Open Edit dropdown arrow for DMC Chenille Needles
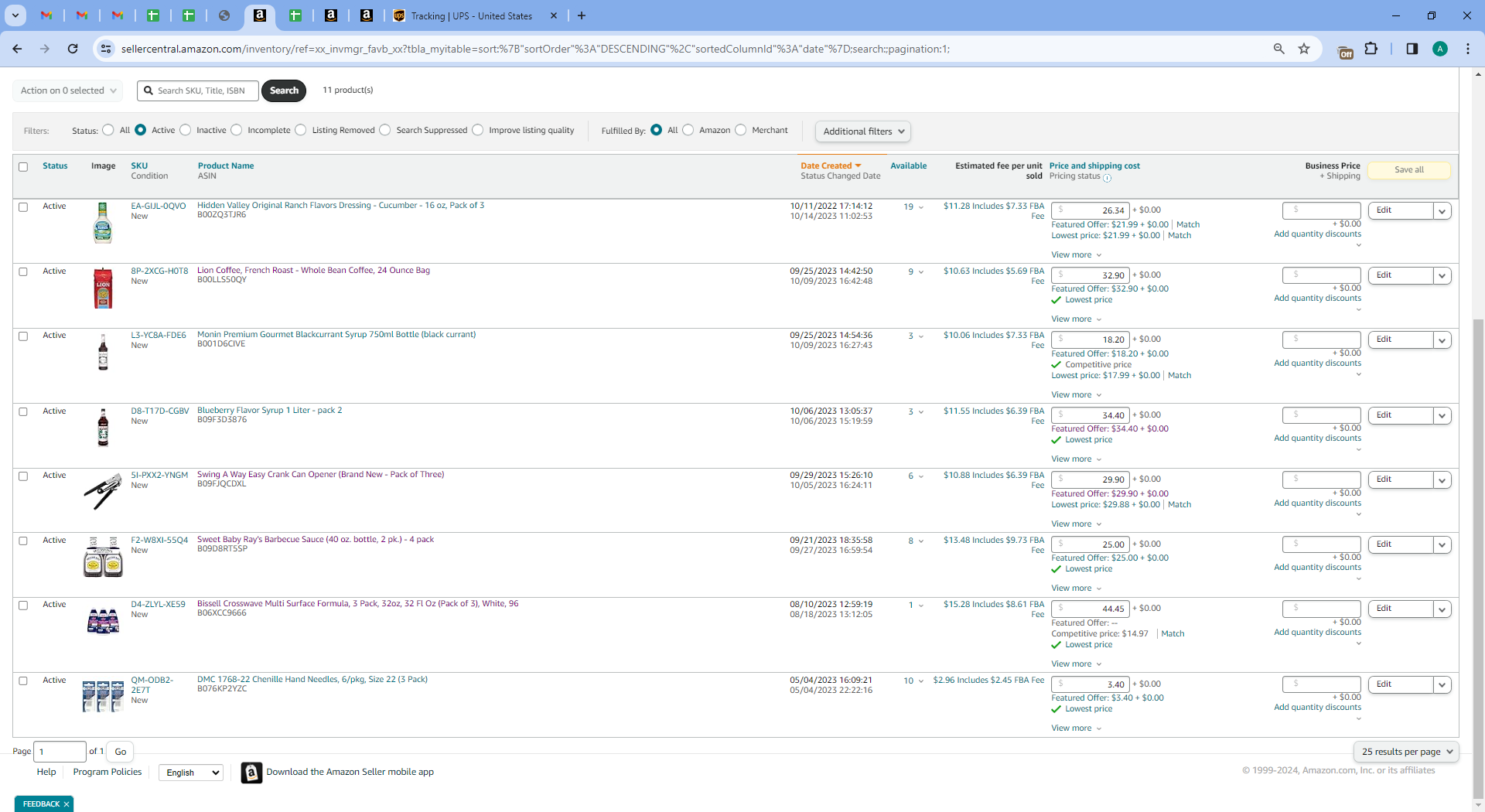The image size is (1485, 812). click(x=1442, y=685)
